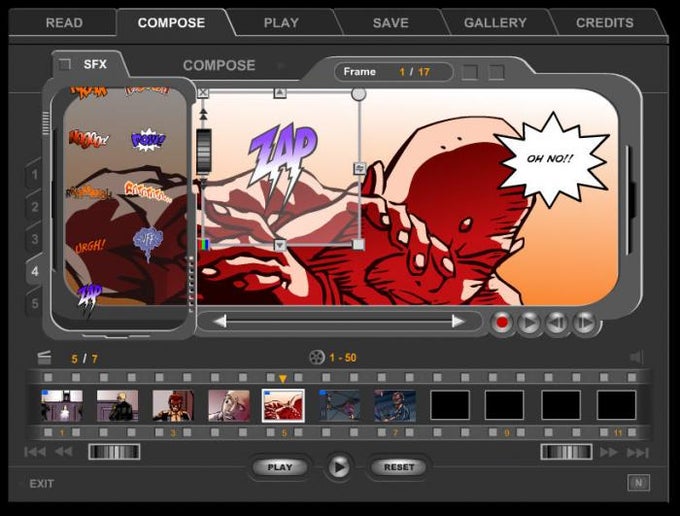Step back one frame
This screenshot has height=516, width=680.
556,323
